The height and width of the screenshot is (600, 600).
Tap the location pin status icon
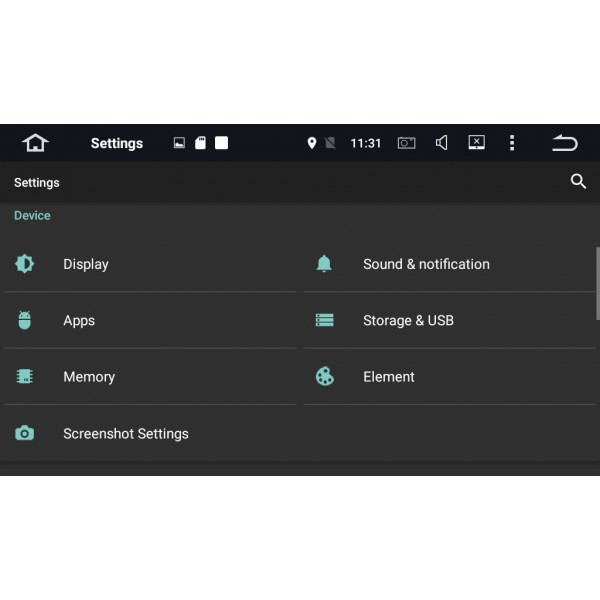click(311, 143)
